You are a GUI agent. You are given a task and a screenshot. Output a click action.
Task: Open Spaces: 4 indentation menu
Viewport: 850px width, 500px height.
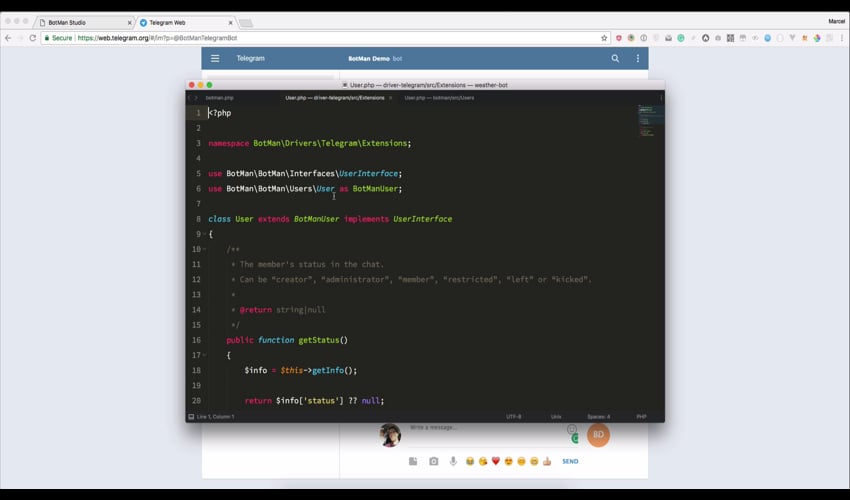pyautogui.click(x=598, y=416)
